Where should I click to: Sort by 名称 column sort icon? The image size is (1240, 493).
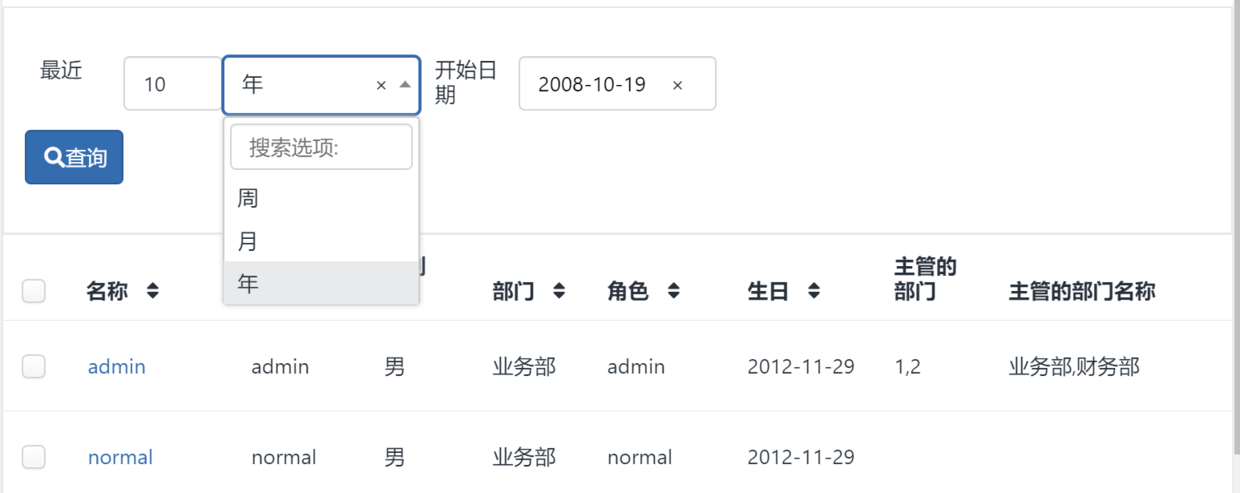click(x=152, y=292)
